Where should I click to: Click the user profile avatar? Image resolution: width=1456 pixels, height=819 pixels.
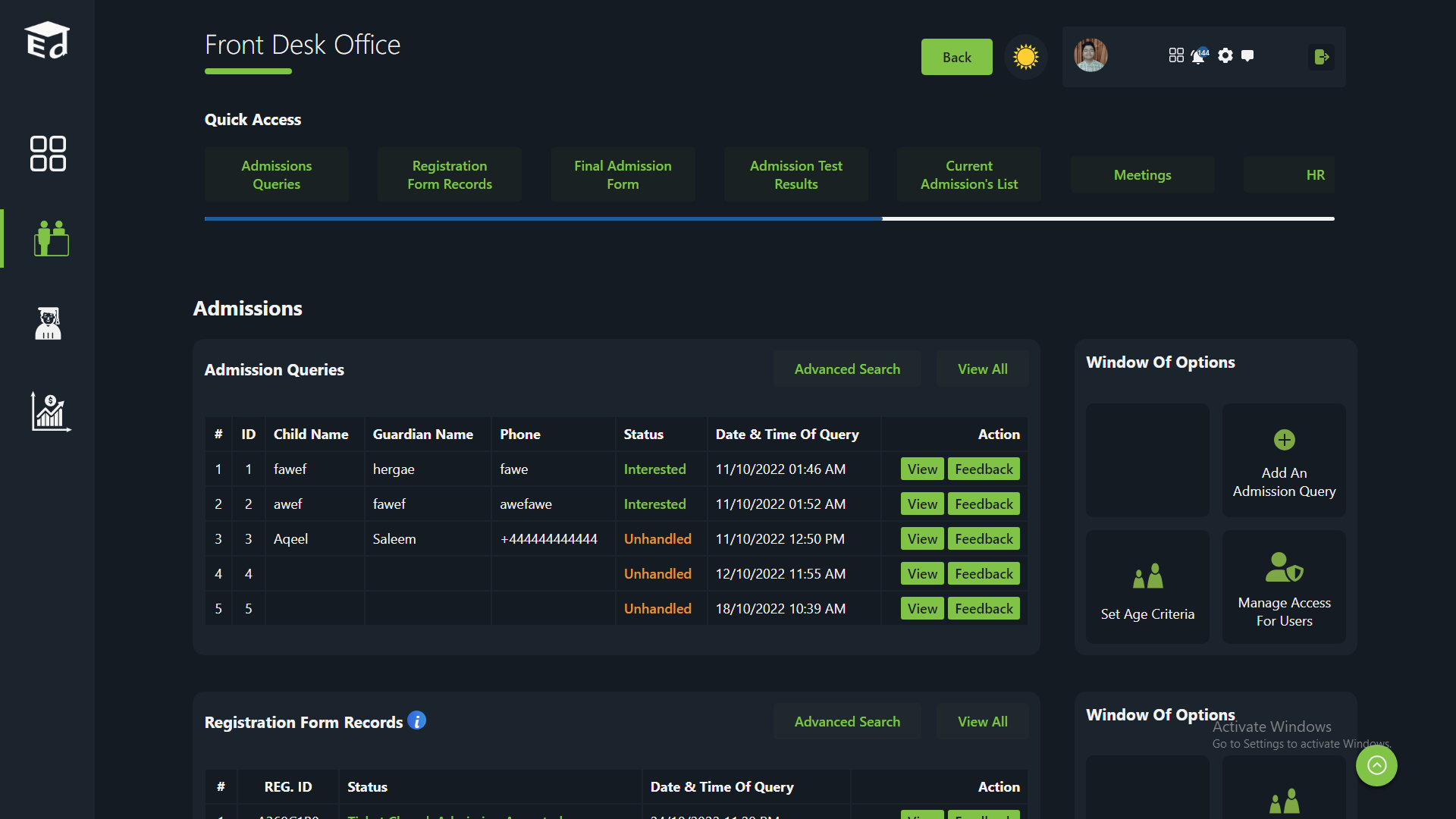pyautogui.click(x=1090, y=56)
